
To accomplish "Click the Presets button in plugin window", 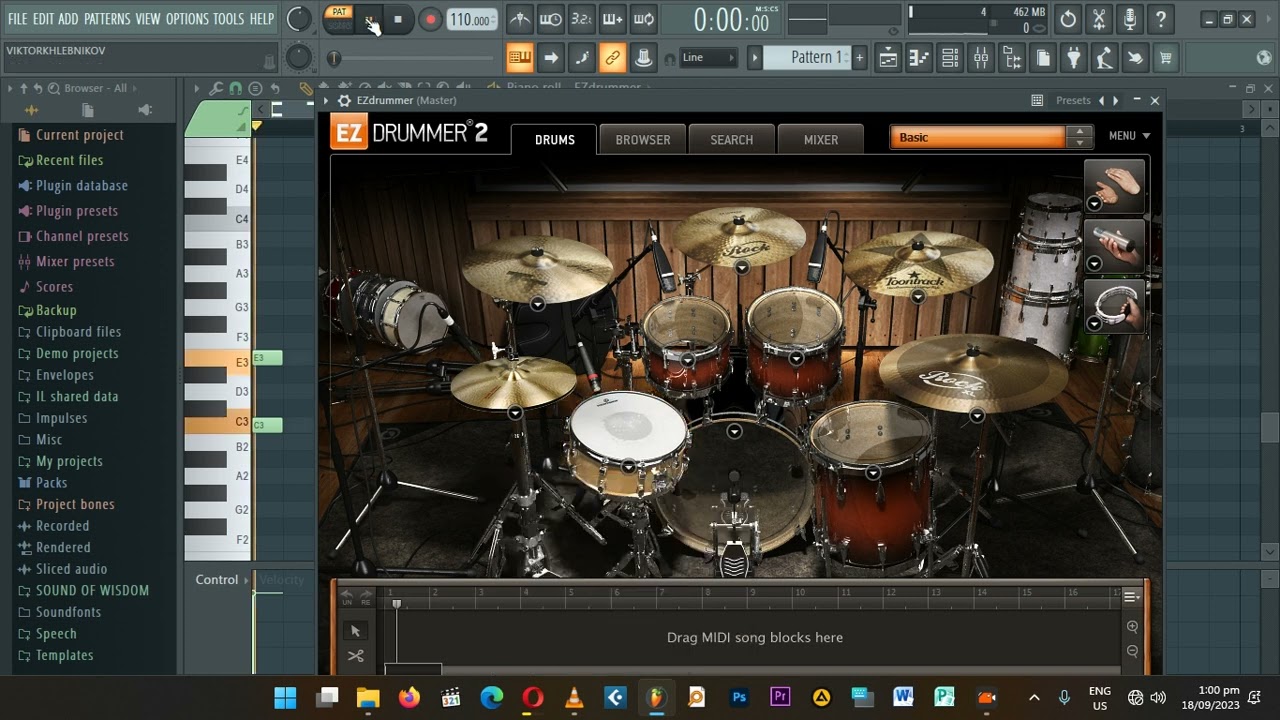I will point(1073,100).
